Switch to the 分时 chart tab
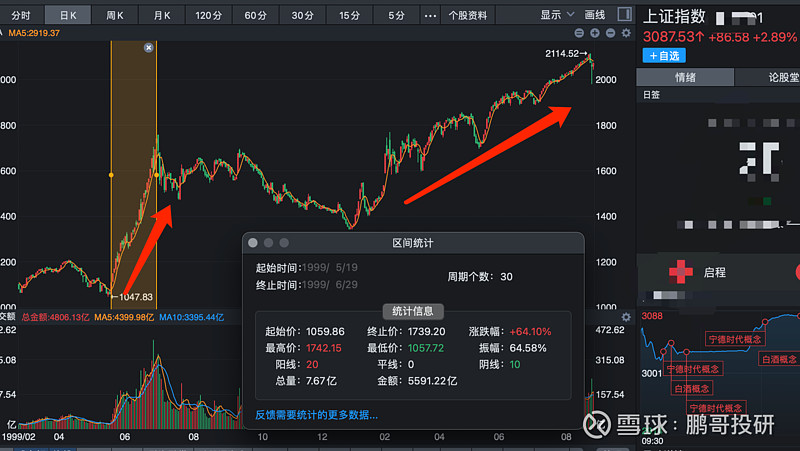 (x=21, y=15)
